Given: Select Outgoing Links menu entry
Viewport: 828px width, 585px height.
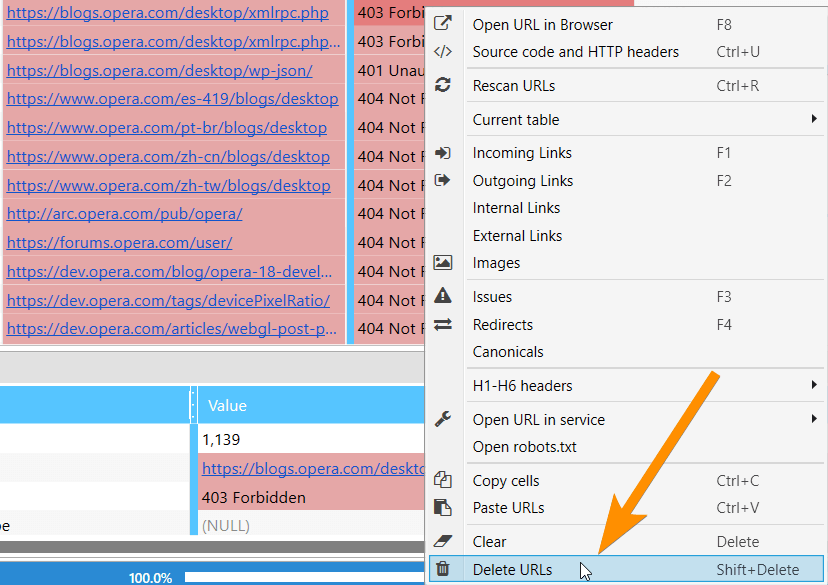Looking at the screenshot, I should [626, 181].
